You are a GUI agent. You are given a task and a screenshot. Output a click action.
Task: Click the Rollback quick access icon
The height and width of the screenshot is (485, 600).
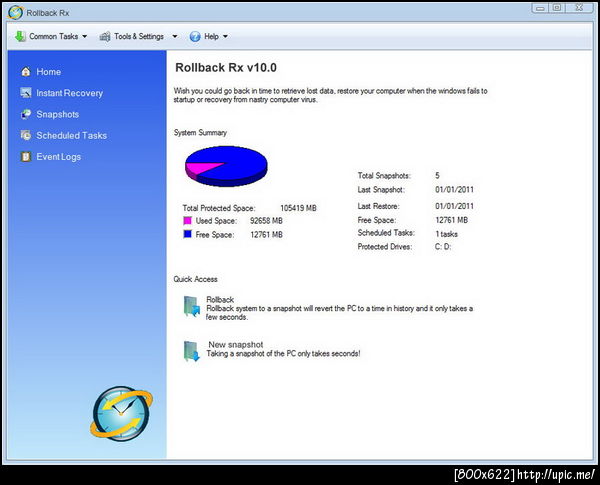[x=191, y=306]
